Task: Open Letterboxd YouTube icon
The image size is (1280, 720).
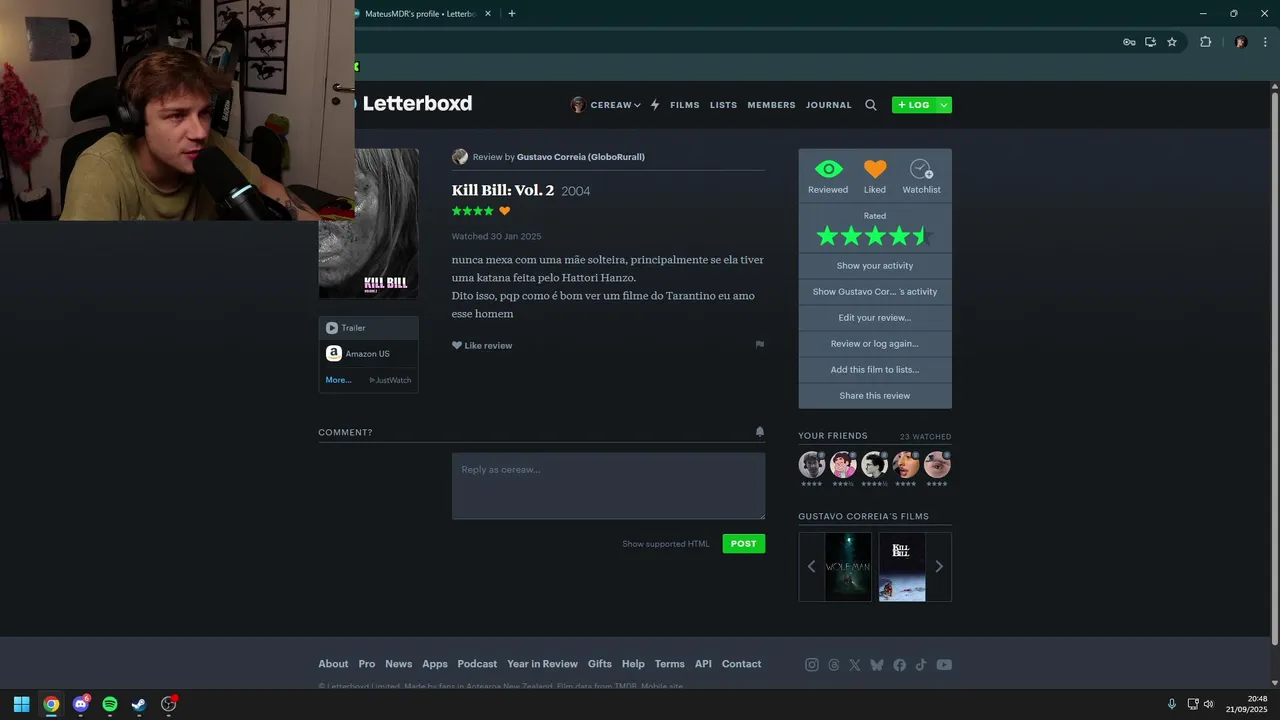Action: click(x=944, y=665)
